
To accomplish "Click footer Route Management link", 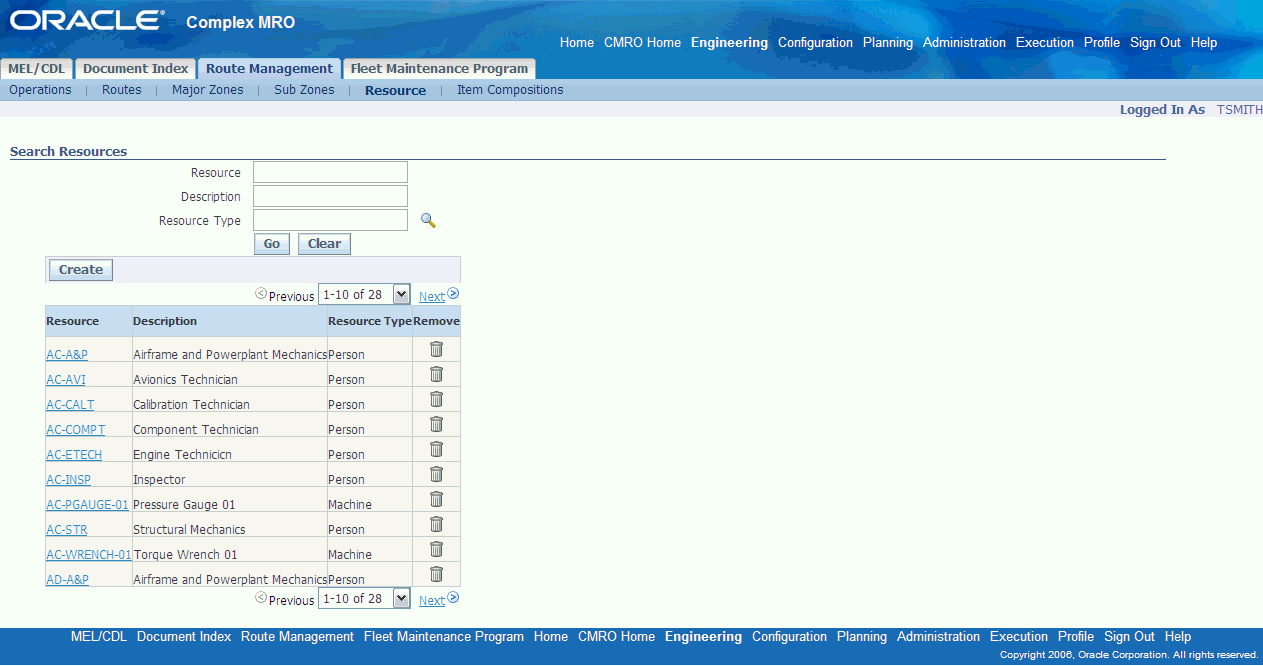I will tap(297, 637).
